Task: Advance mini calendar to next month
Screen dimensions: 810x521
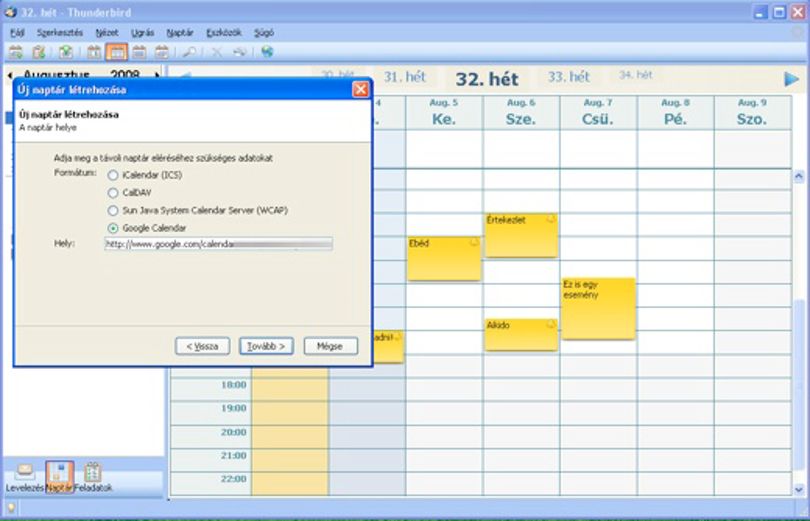Action: click(x=157, y=75)
